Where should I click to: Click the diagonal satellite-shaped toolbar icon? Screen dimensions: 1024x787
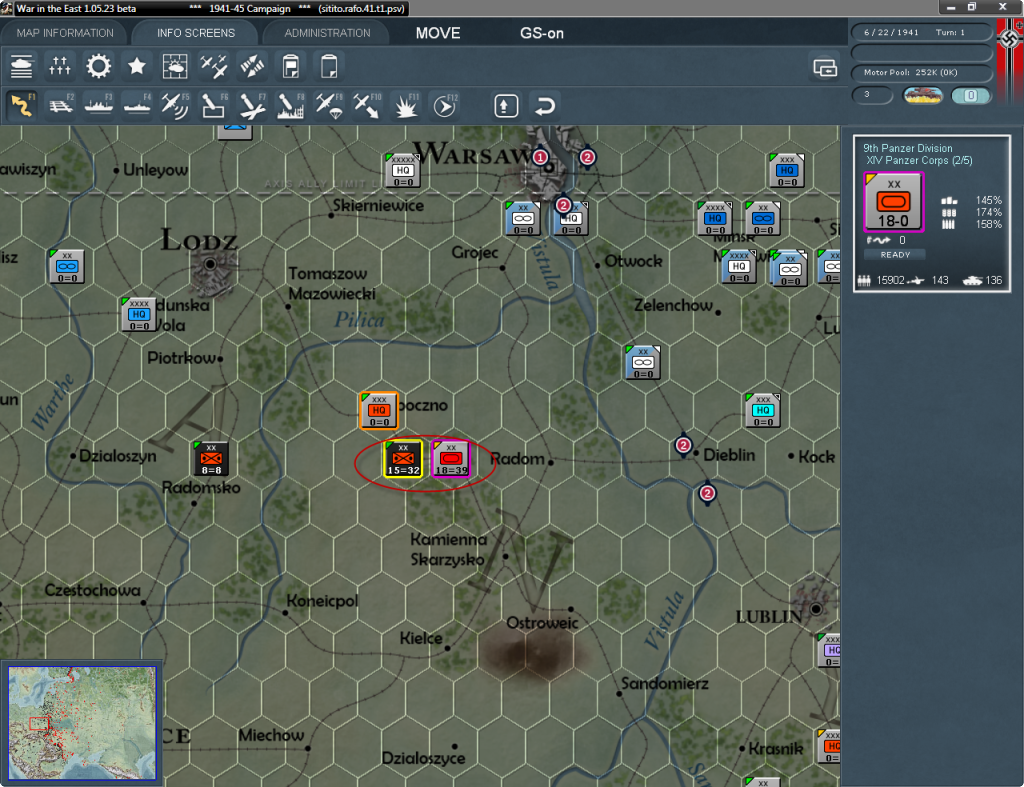(252, 66)
